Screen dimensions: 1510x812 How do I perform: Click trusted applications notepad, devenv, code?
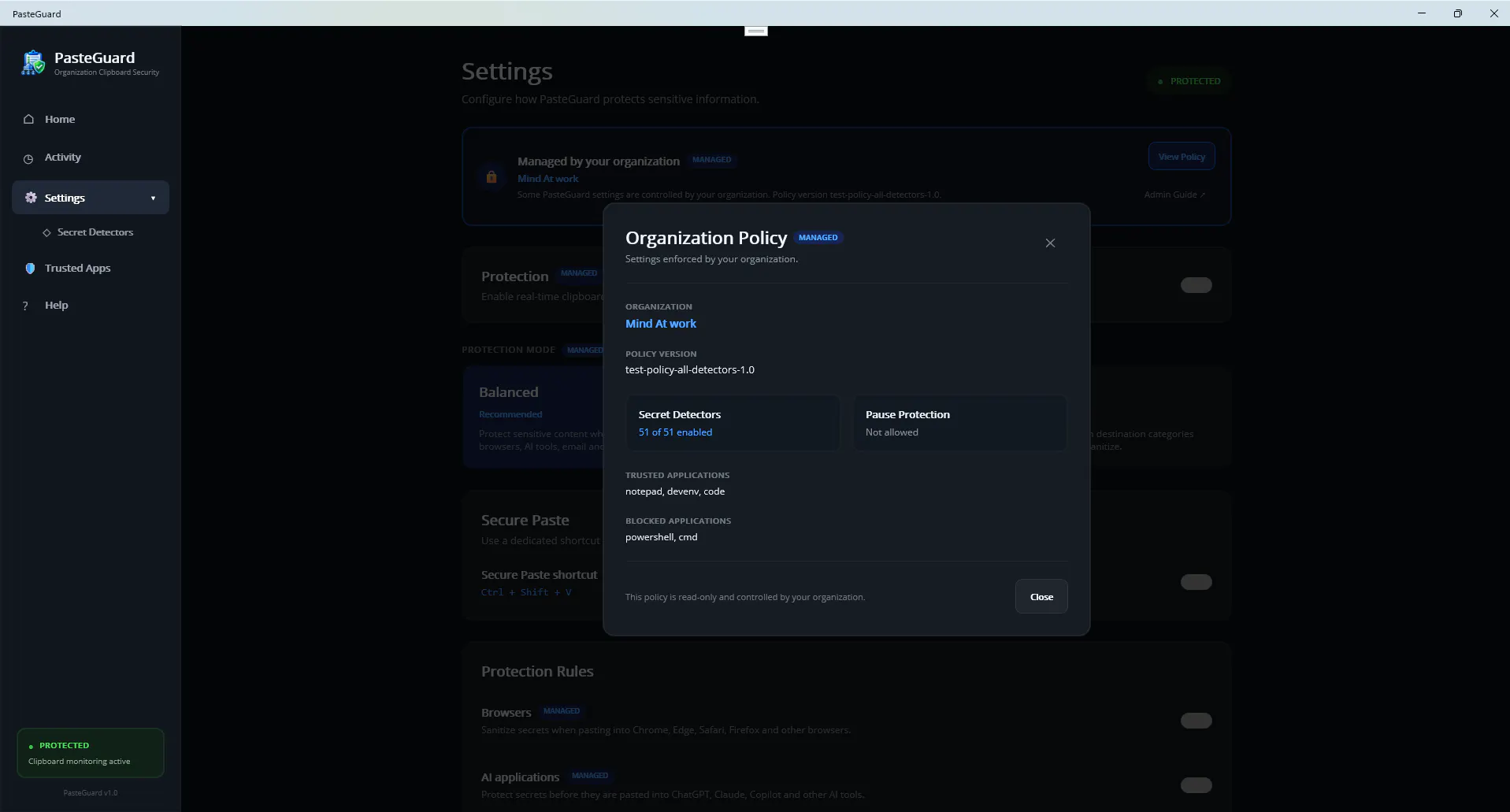pyautogui.click(x=675, y=491)
